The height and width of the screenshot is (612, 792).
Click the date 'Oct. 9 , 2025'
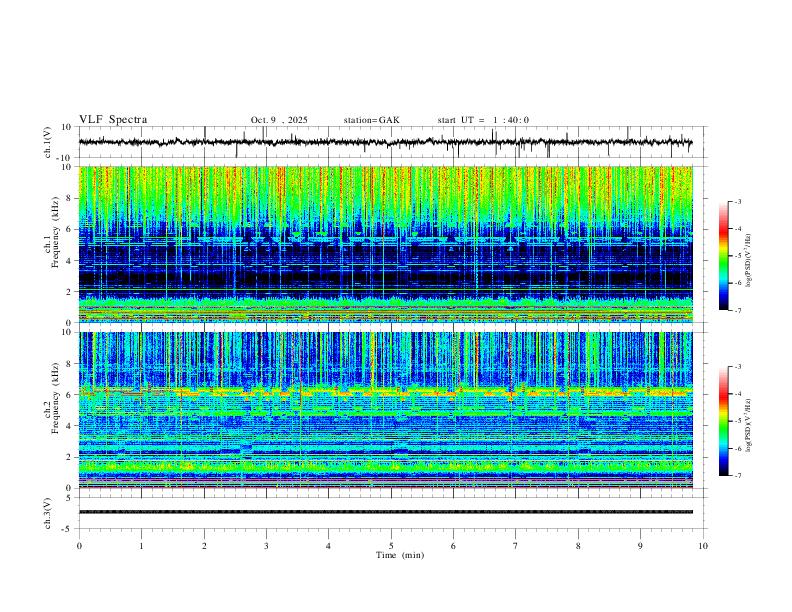click(x=279, y=120)
